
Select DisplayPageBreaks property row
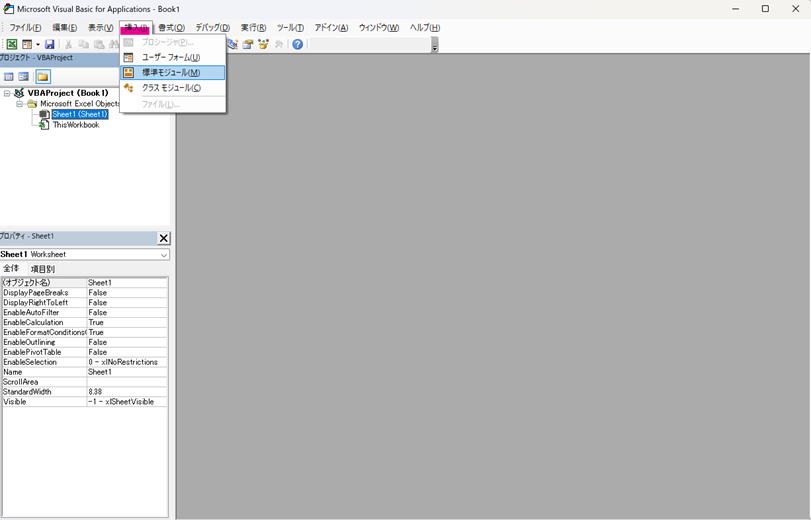84,293
